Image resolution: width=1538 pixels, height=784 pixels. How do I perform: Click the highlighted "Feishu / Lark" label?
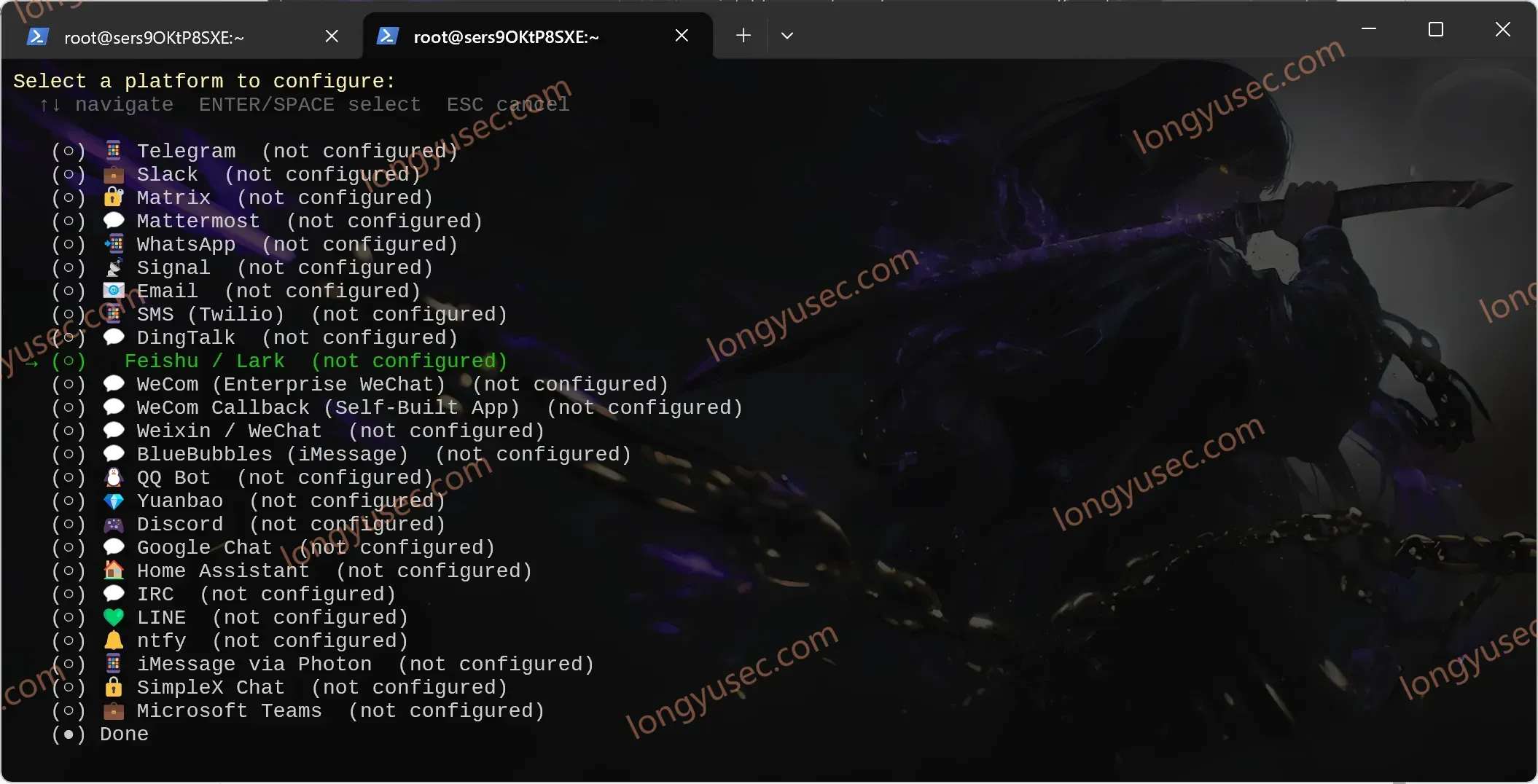coord(204,361)
